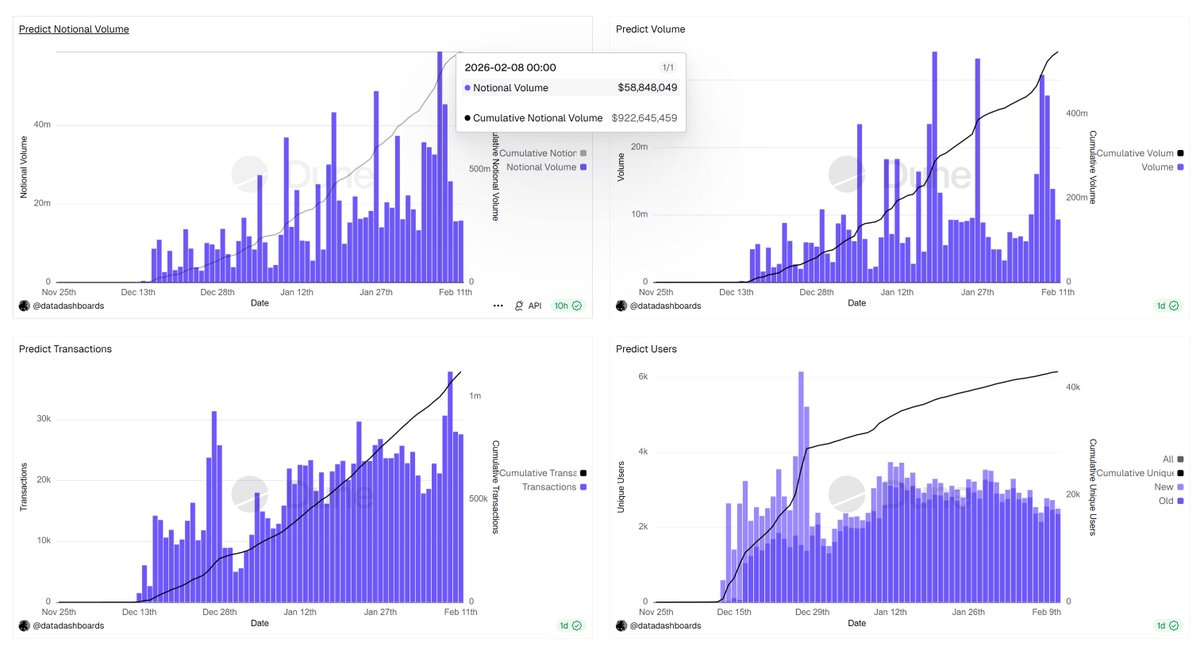Toggle the Notional Volume legend series

(x=545, y=167)
